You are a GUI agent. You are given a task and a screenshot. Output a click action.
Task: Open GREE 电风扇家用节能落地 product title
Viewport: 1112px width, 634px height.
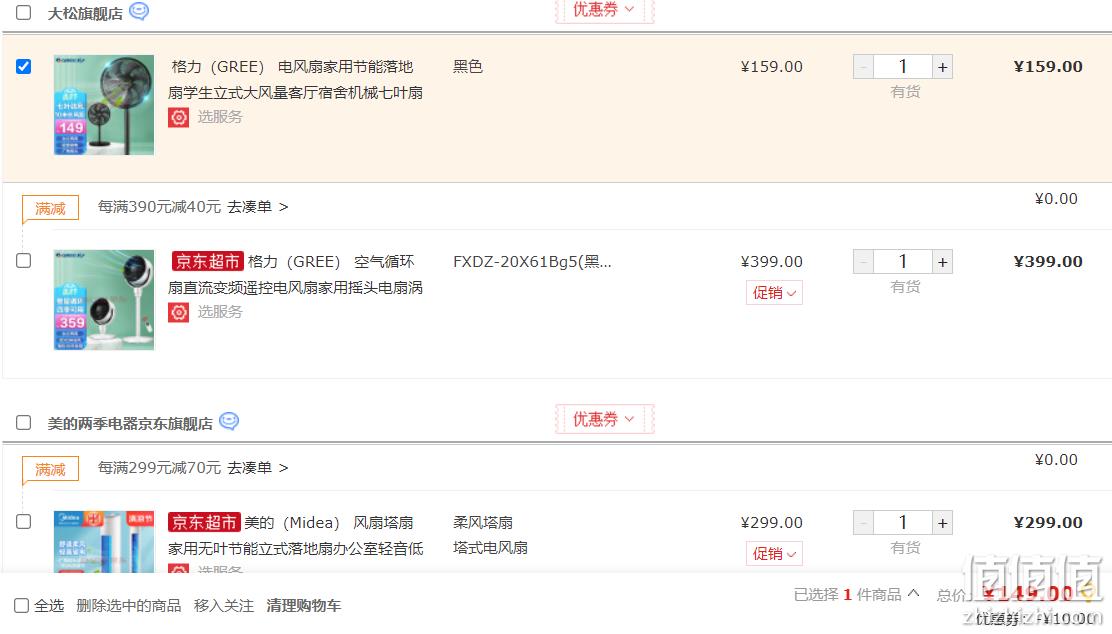tap(295, 79)
